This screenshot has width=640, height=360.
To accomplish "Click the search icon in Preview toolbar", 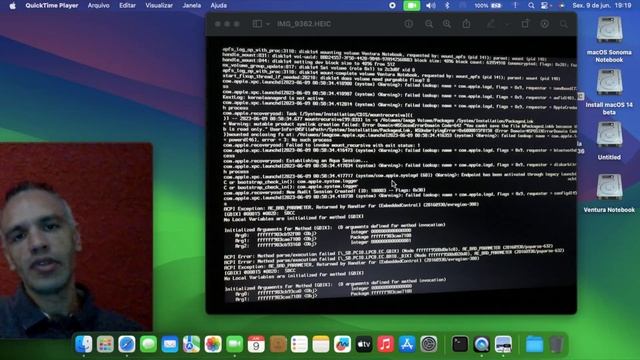I will [564, 24].
